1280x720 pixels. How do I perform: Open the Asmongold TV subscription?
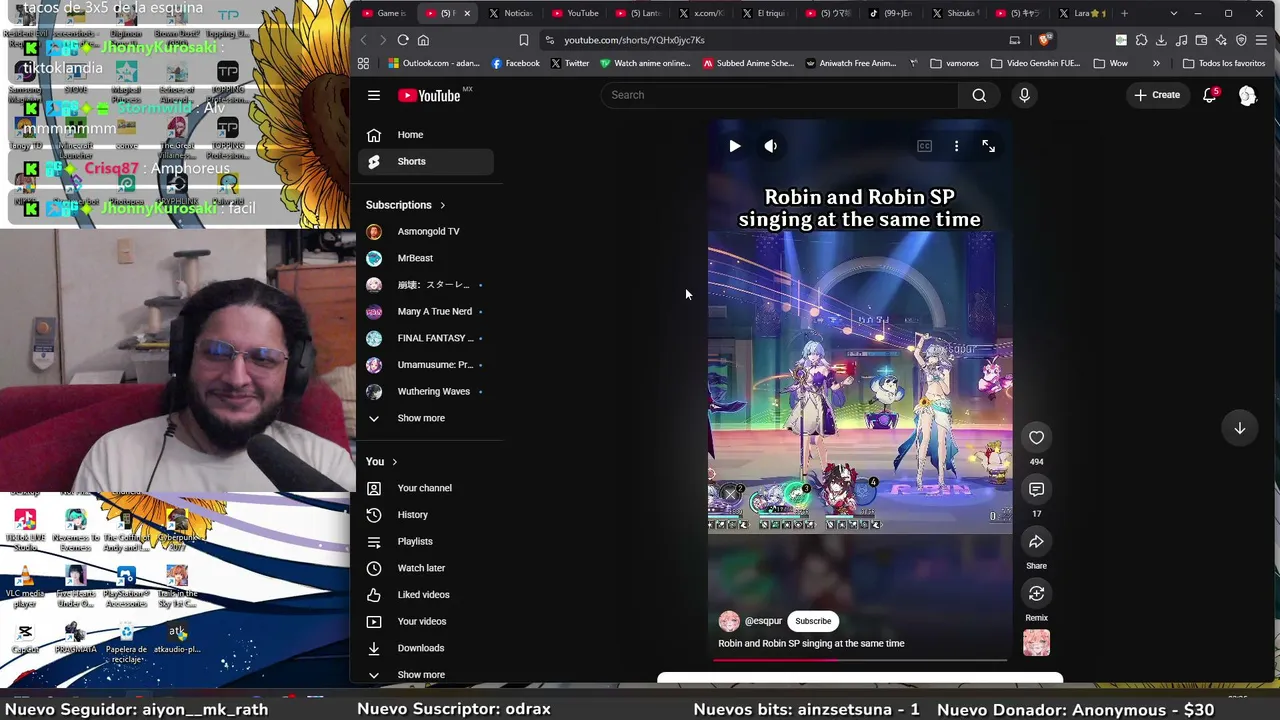pyautogui.click(x=426, y=231)
